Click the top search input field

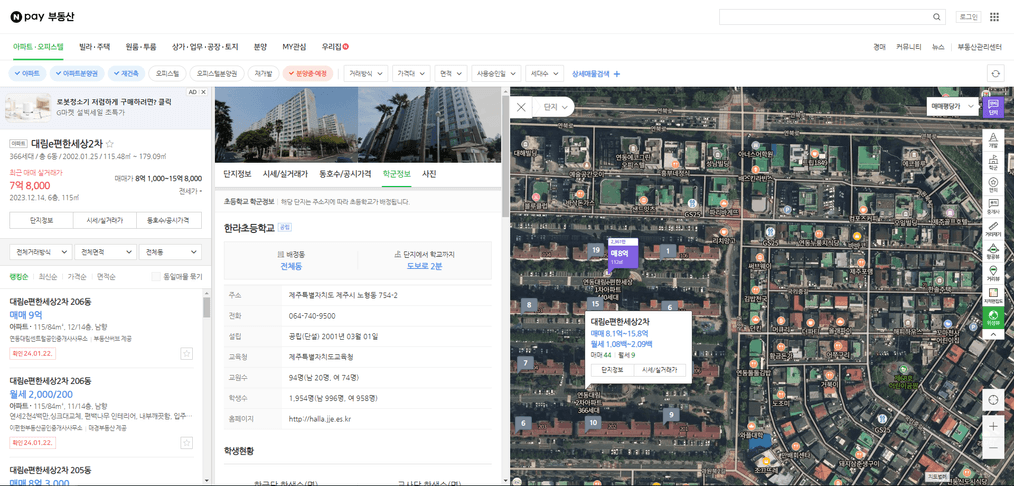pos(825,17)
